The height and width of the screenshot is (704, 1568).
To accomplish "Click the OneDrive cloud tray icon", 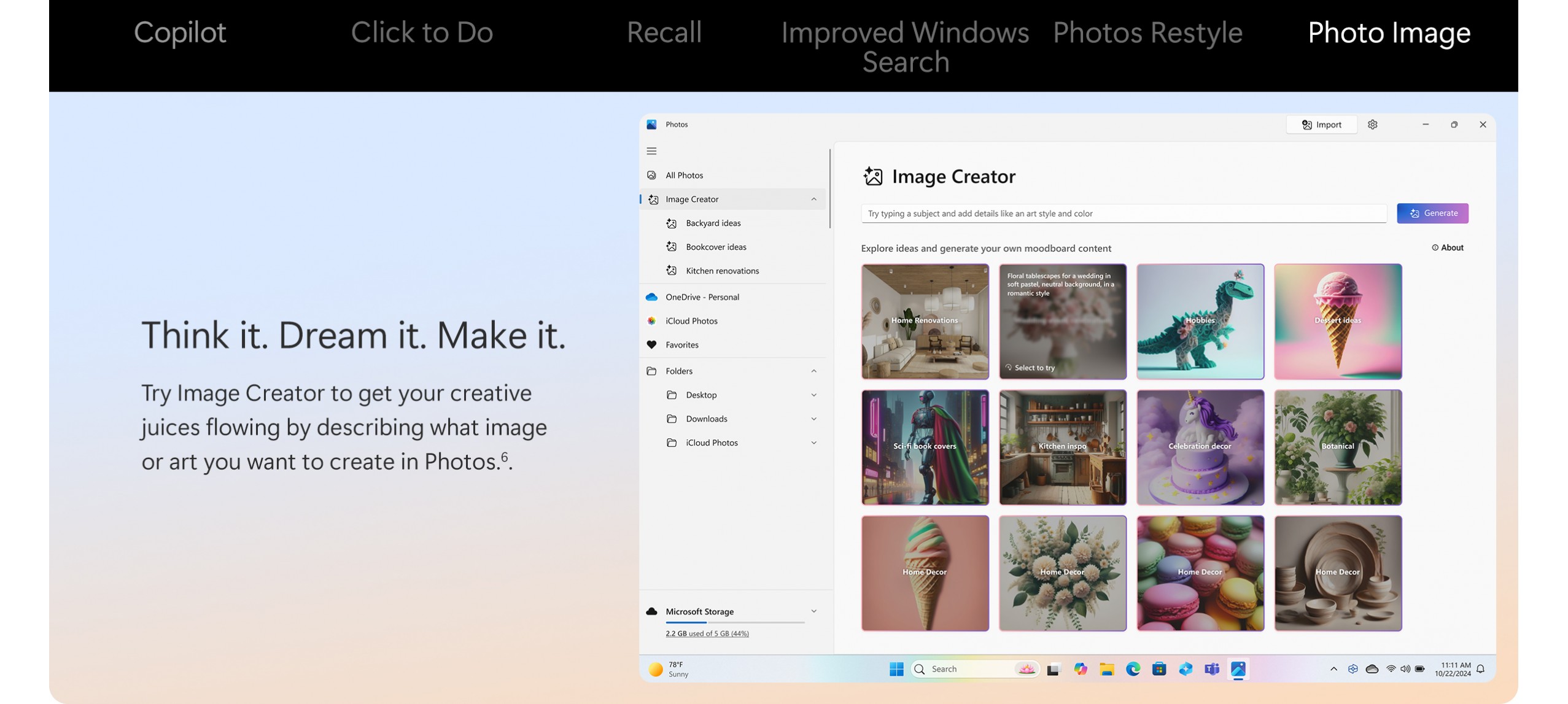I will (1372, 669).
